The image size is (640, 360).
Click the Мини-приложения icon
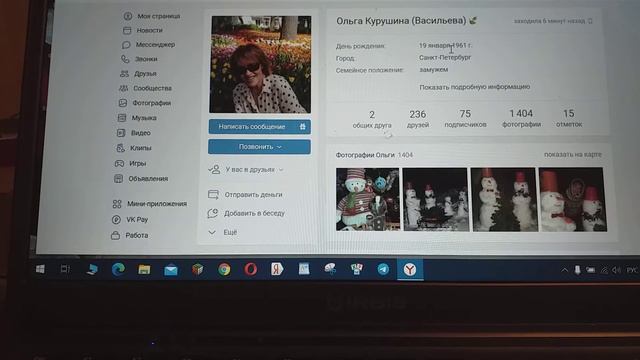click(117, 204)
